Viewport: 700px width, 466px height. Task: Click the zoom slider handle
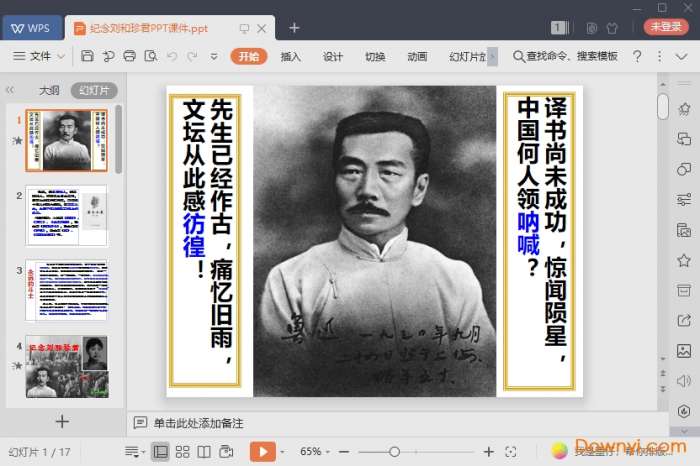(x=395, y=452)
